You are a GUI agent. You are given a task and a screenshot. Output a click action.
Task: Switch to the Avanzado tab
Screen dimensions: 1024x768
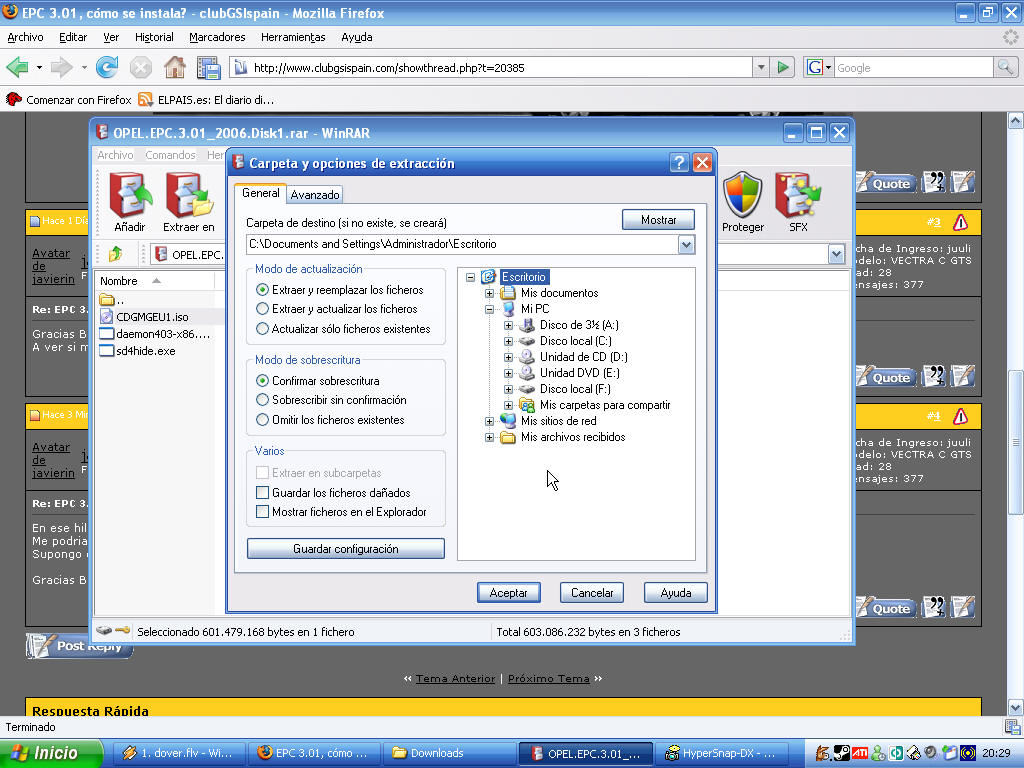point(315,195)
